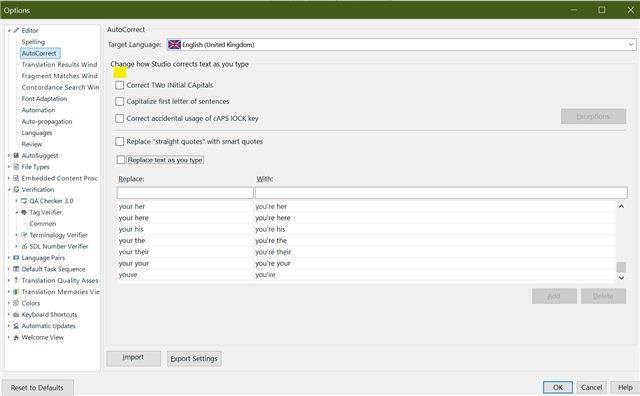Screen dimensions: 640x396
Task: Click the QA Checker 3.0 icon
Action: (x=24, y=201)
